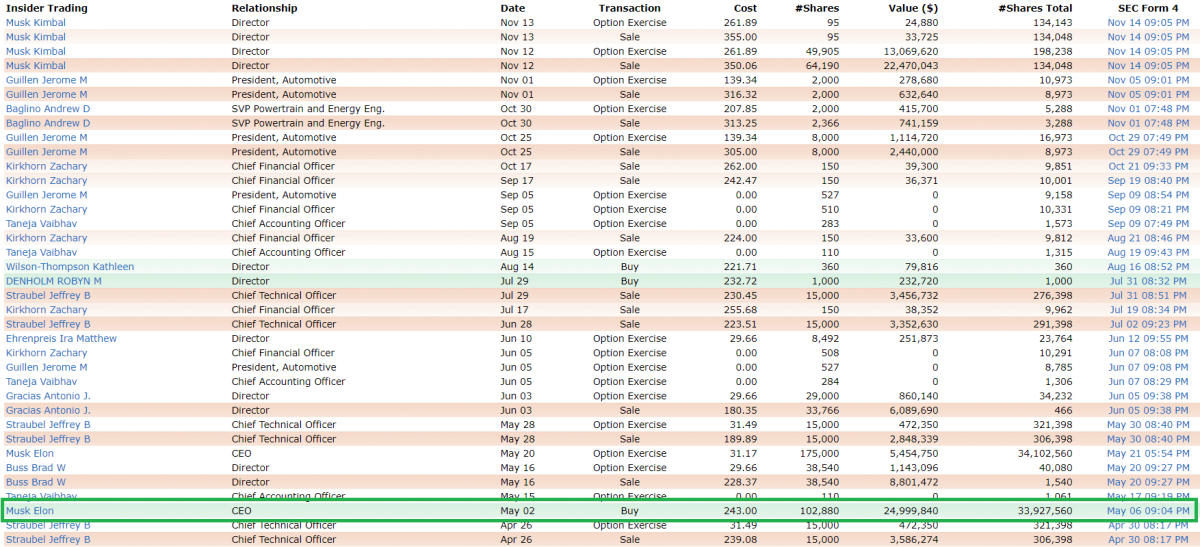
Task: Open SEC Form 4 filed Nov 05 09:01 PM for Option Exercise
Action: (1148, 80)
